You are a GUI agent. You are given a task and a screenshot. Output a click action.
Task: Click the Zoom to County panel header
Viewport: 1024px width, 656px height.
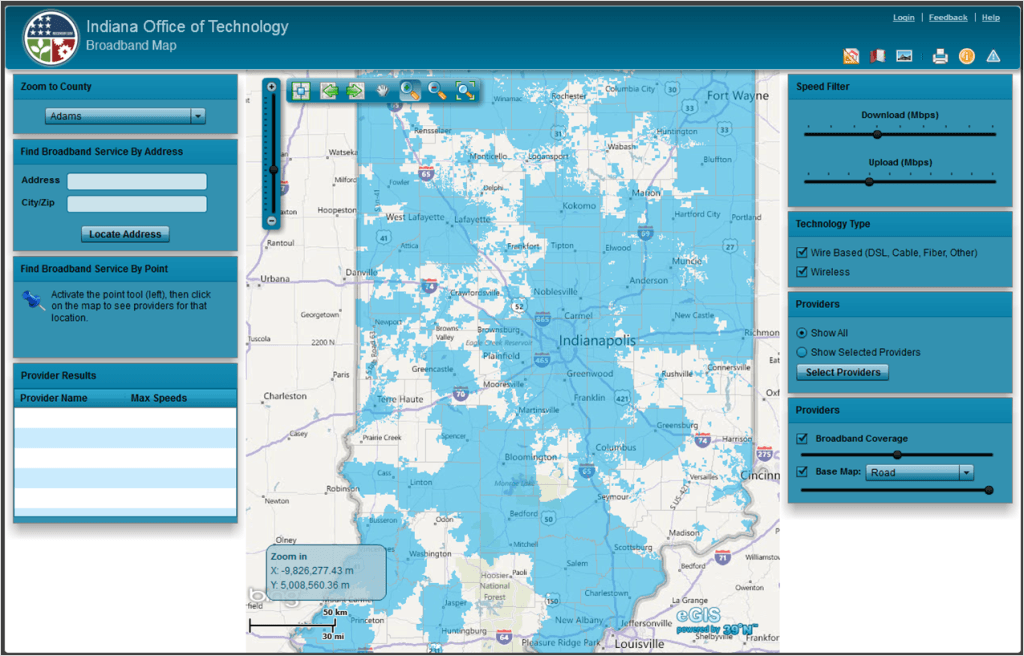tap(125, 86)
